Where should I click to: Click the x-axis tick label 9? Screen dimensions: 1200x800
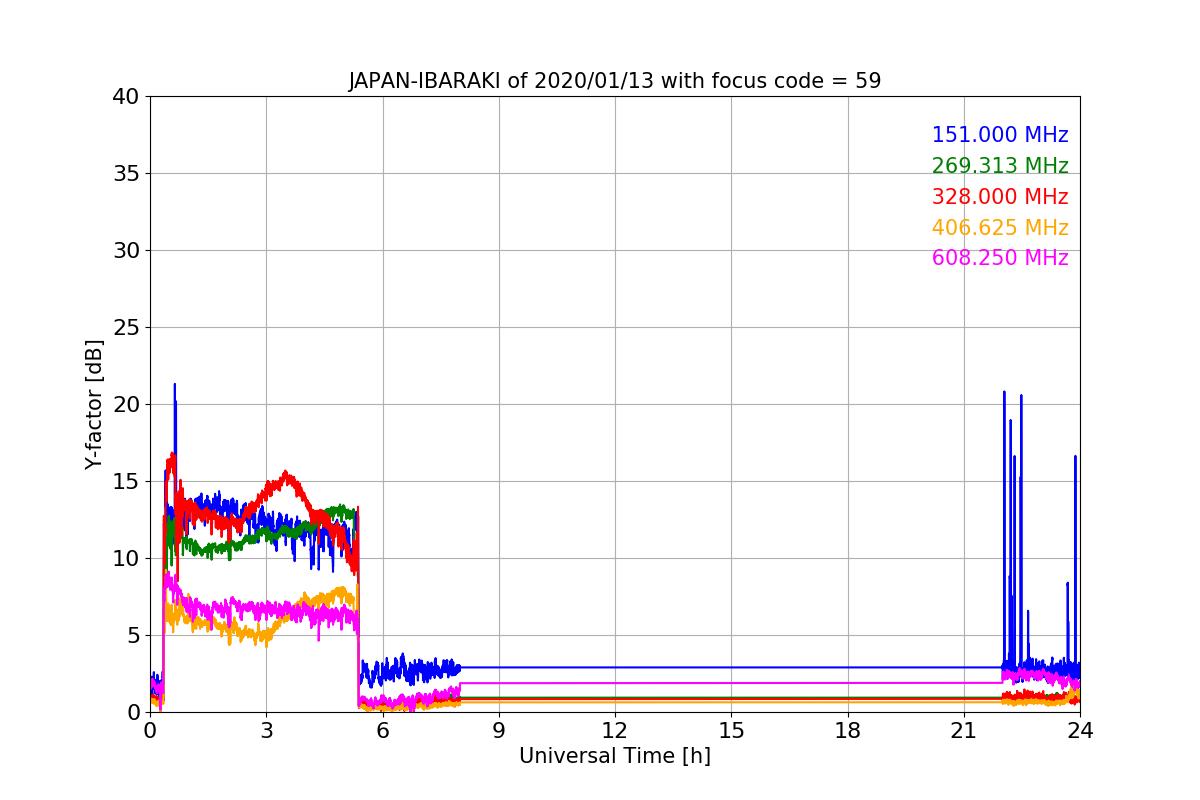499,730
